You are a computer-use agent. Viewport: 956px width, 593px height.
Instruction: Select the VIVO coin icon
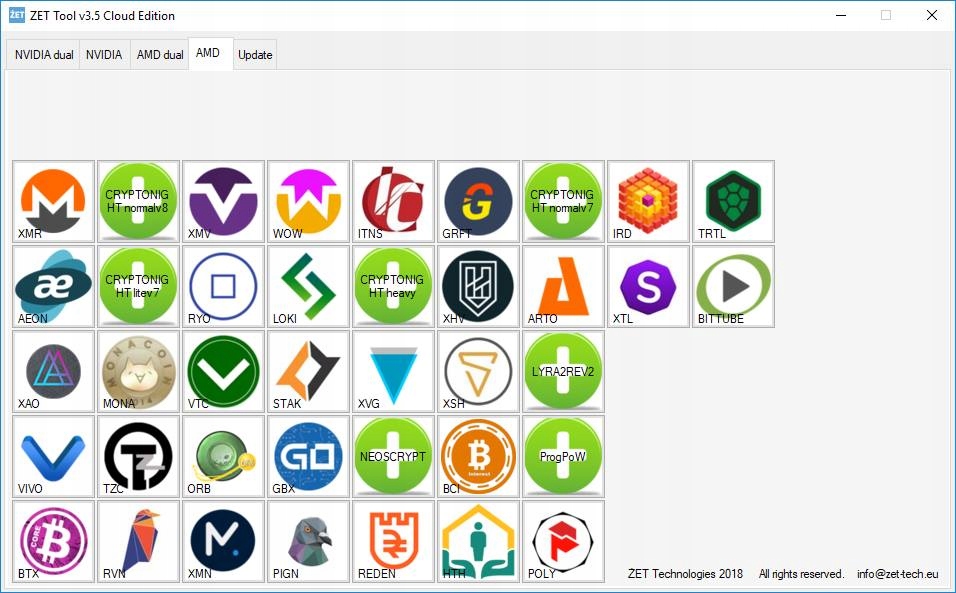tap(54, 456)
